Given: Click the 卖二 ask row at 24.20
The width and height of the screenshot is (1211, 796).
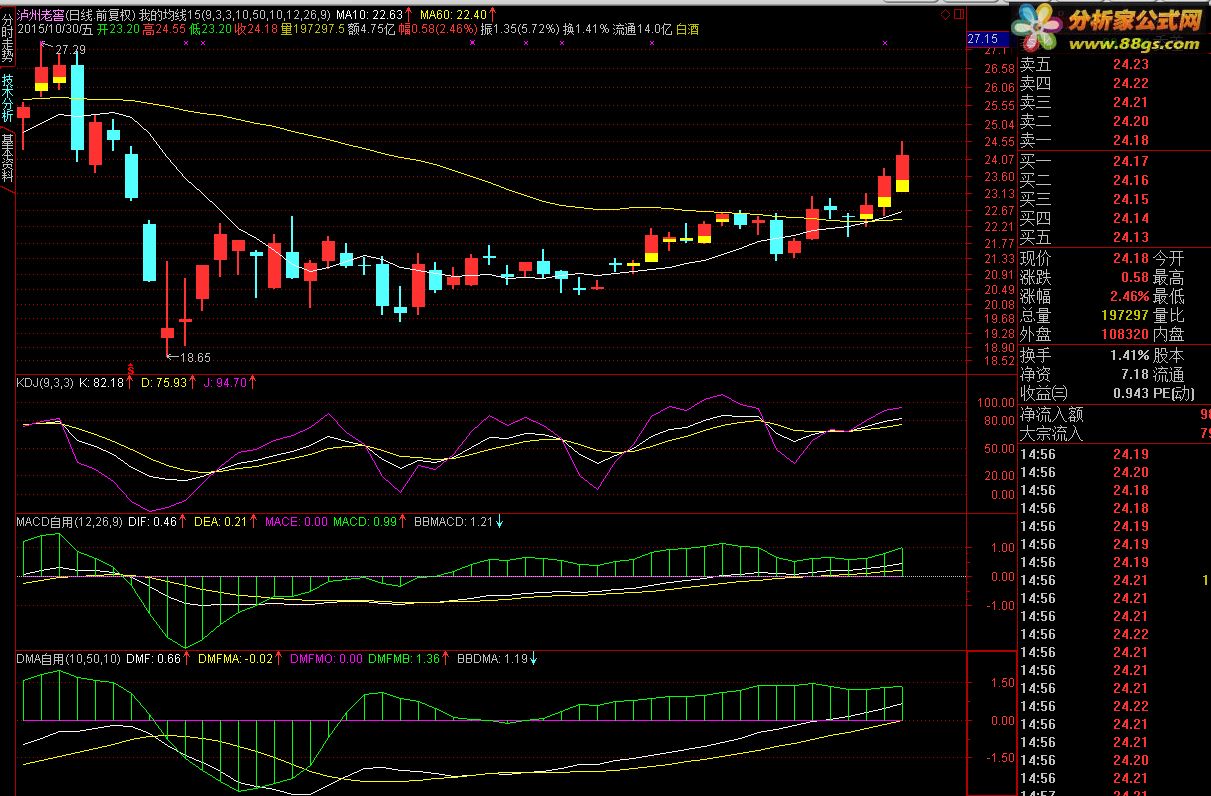Looking at the screenshot, I should [x=1114, y=122].
